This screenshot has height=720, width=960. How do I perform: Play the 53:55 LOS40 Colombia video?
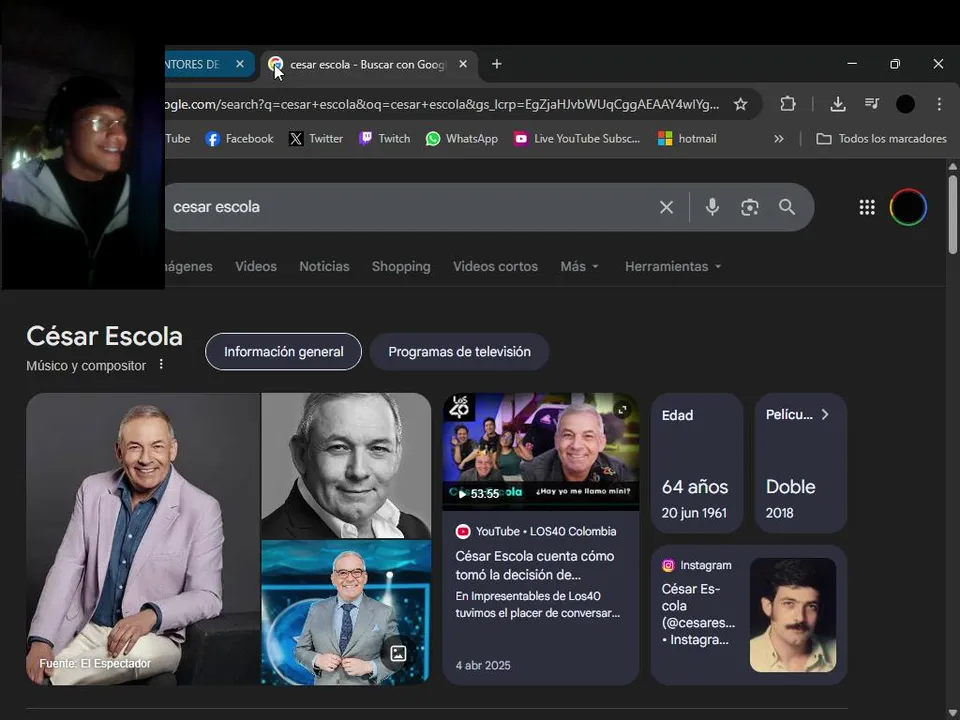click(x=541, y=451)
